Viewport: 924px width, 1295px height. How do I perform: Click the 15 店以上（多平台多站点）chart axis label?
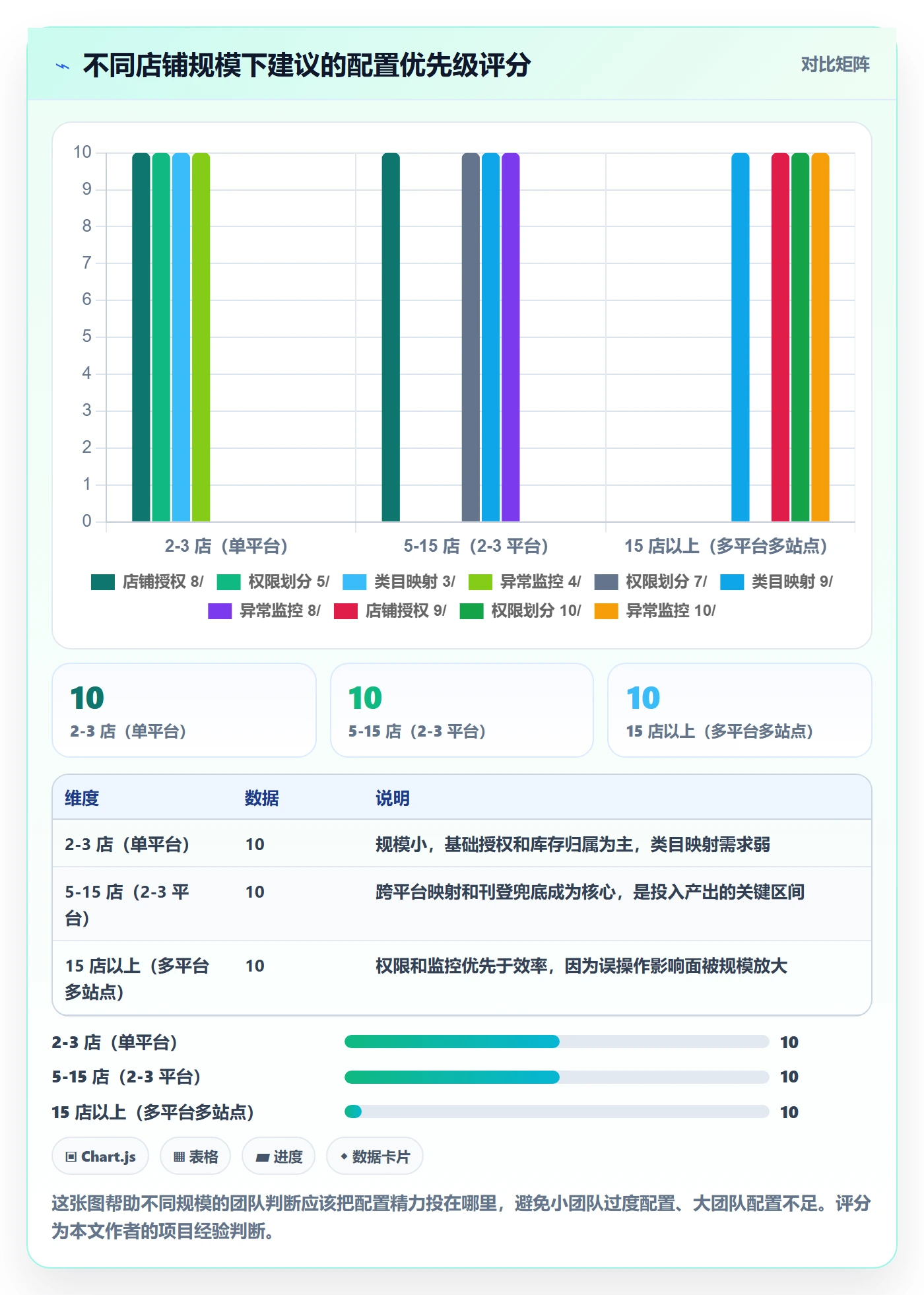[x=726, y=547]
